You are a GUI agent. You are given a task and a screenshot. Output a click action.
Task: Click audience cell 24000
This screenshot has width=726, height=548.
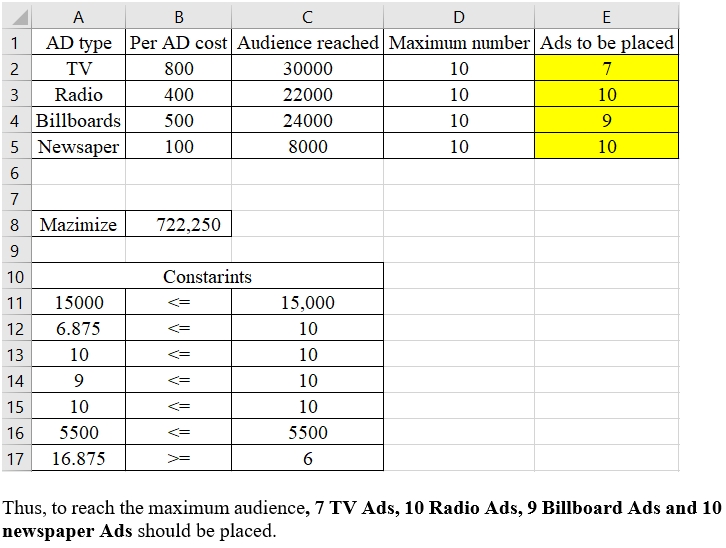pos(307,120)
